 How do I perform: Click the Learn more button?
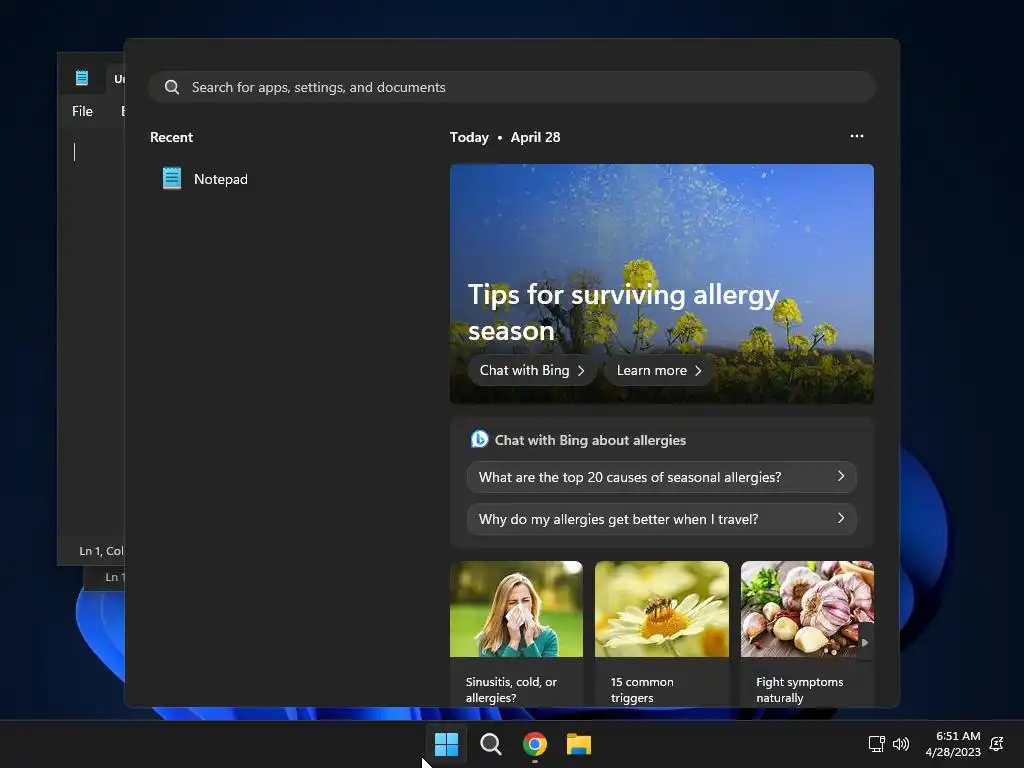tap(658, 370)
